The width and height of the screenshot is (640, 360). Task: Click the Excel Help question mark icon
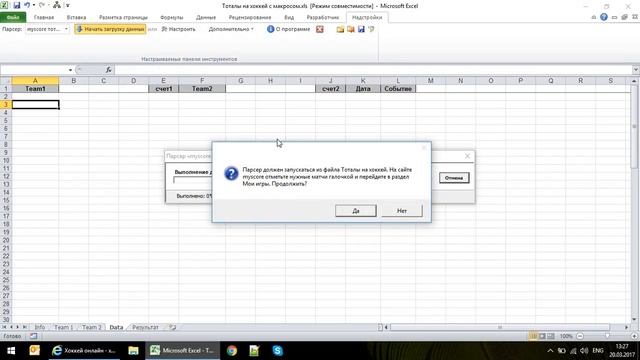click(x=604, y=17)
